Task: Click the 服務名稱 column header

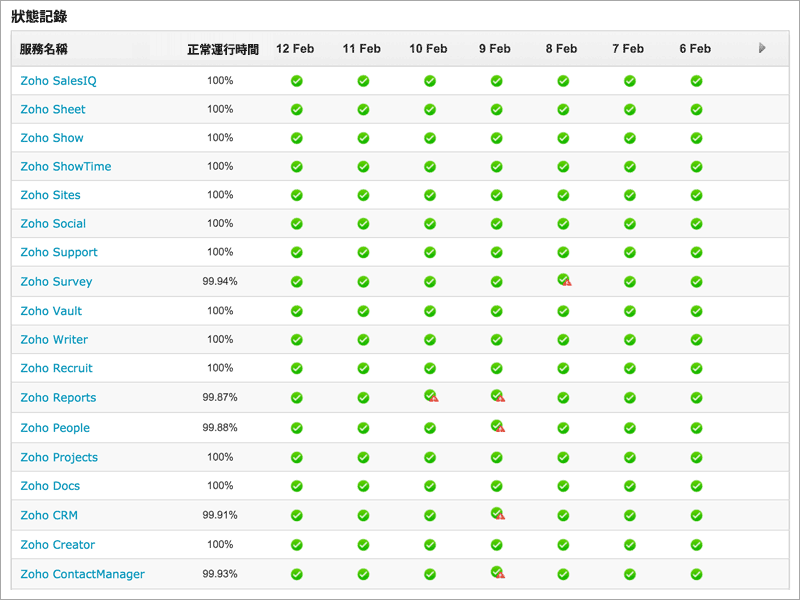Action: click(43, 49)
